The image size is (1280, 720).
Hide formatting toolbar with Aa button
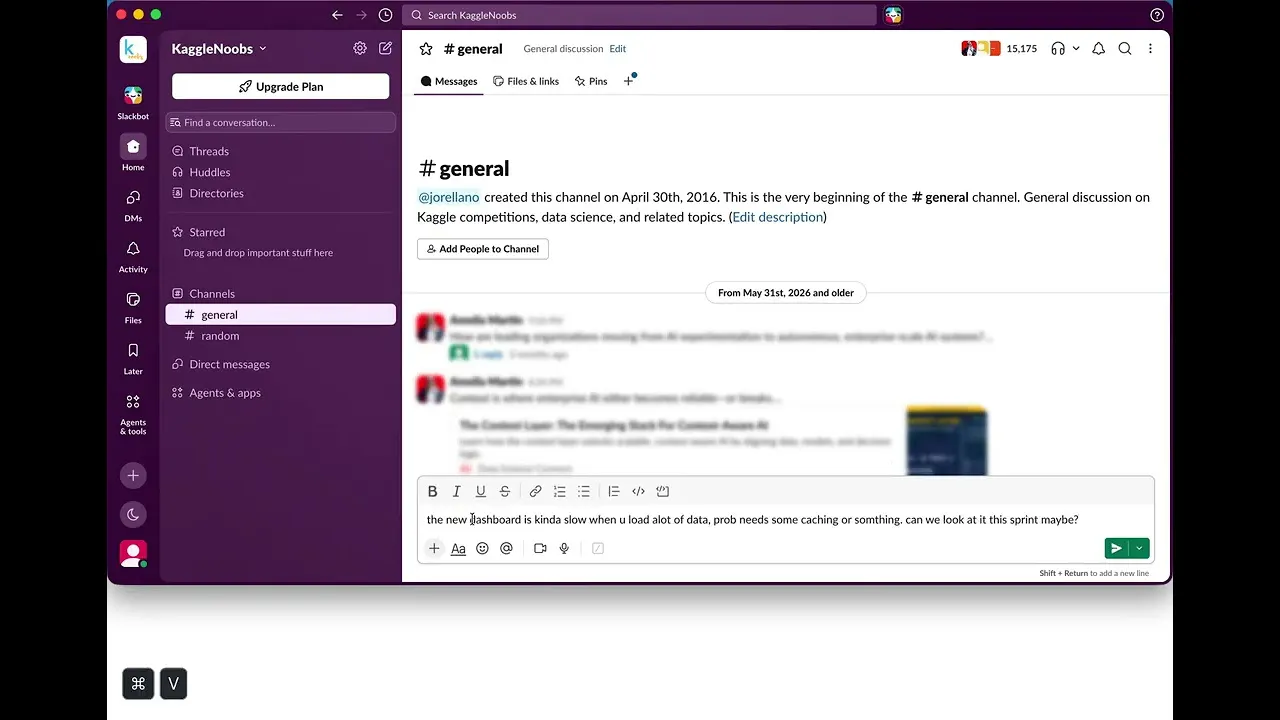(458, 548)
